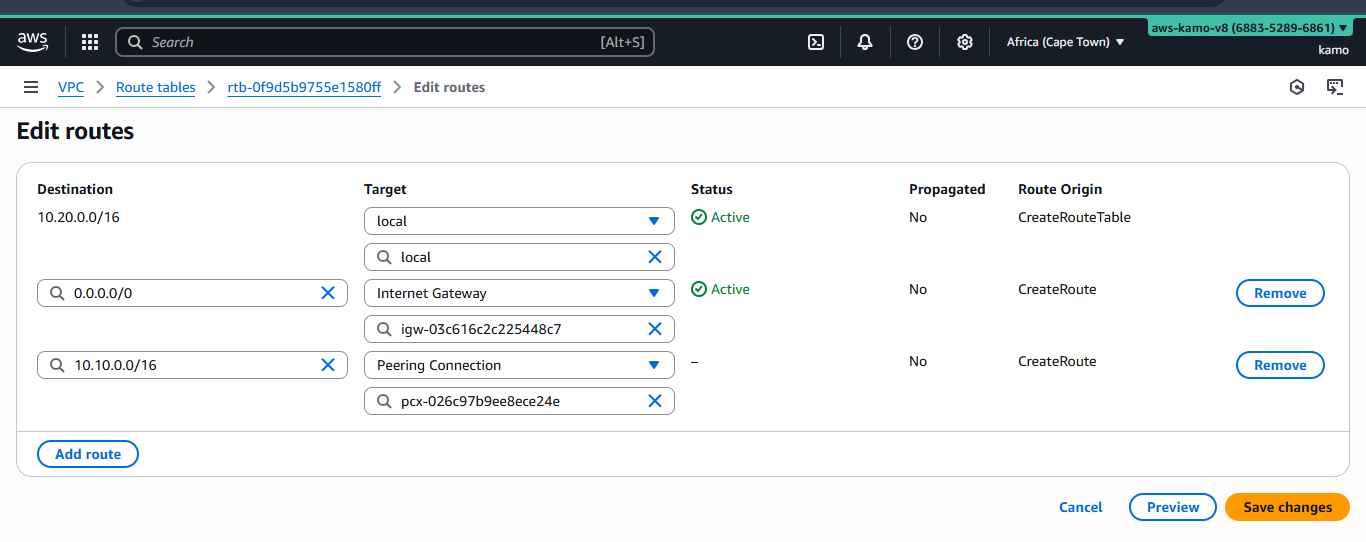Screen dimensions: 1366x542
Task: Open the notifications bell
Action: click(865, 42)
